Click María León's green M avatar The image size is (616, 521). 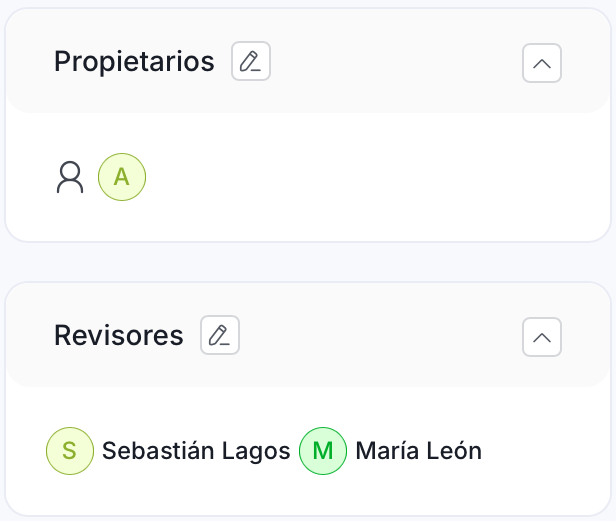click(x=323, y=451)
